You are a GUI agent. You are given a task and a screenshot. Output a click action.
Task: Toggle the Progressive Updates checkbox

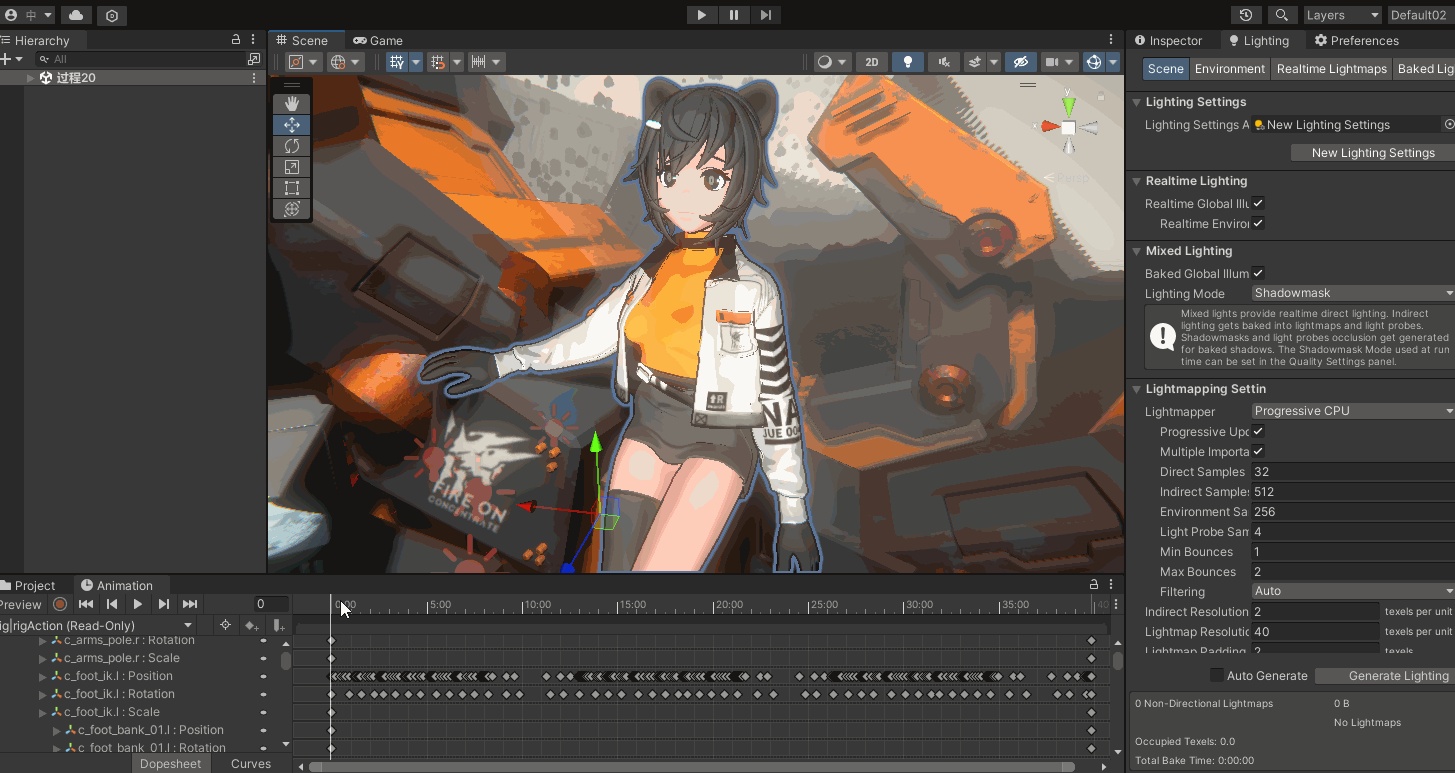[1258, 432]
